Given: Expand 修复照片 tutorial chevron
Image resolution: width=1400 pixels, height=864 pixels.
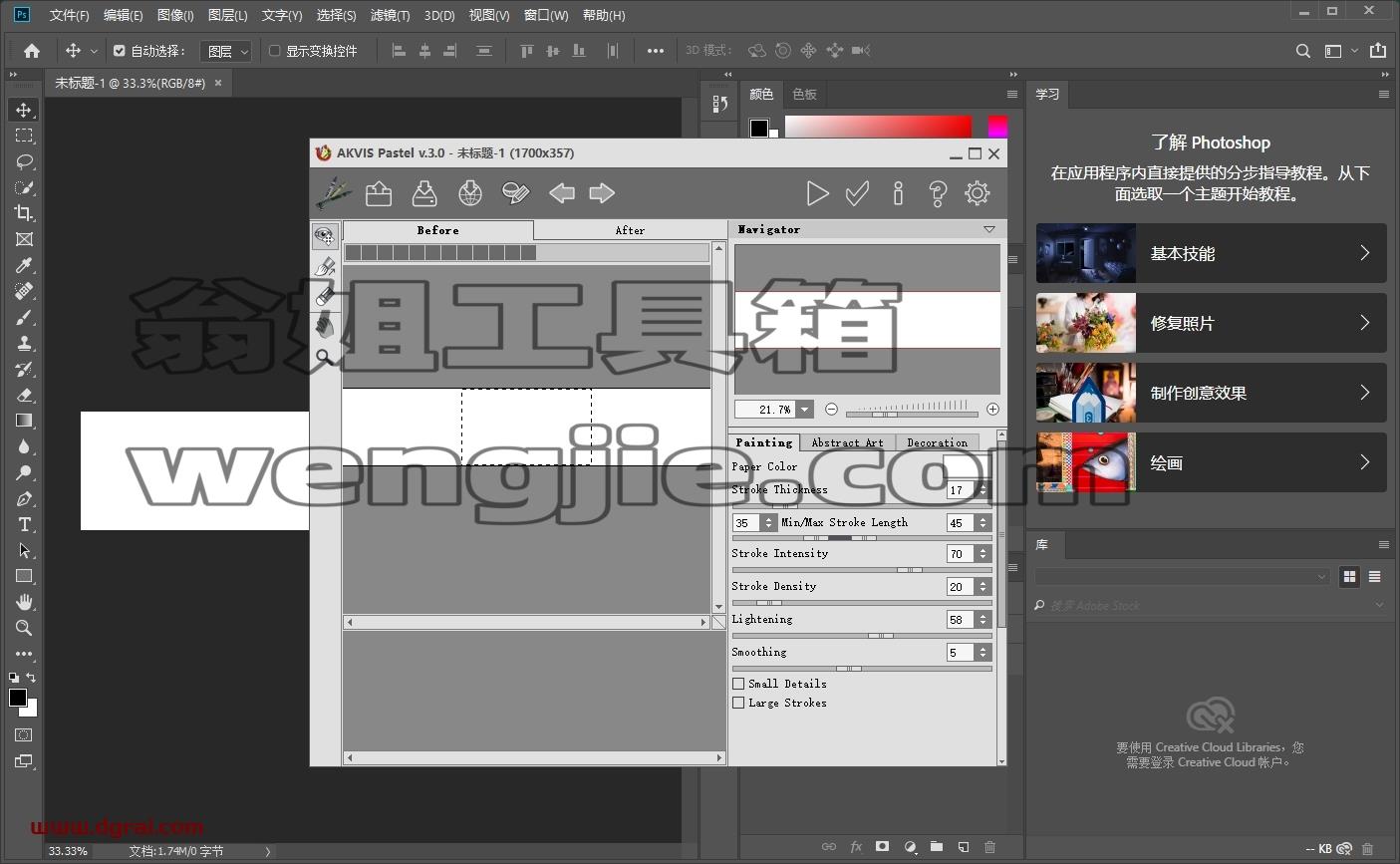Looking at the screenshot, I should [x=1365, y=323].
